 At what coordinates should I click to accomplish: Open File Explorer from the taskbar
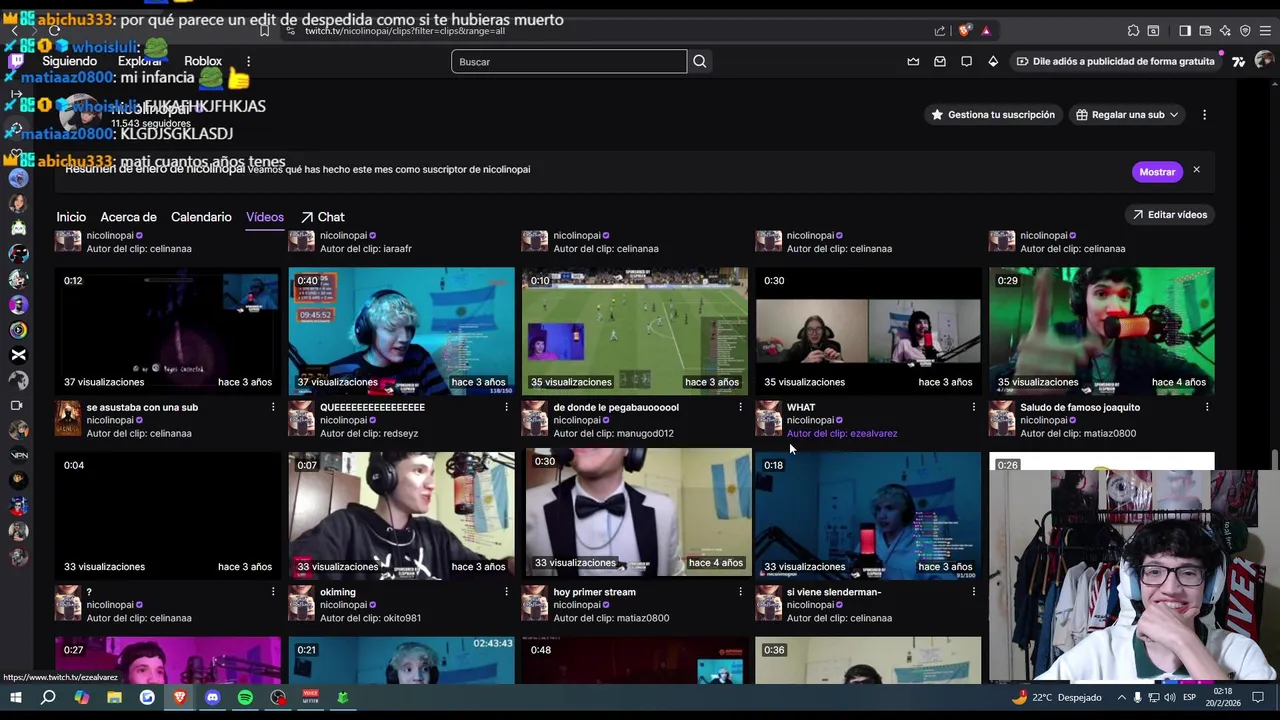click(114, 697)
